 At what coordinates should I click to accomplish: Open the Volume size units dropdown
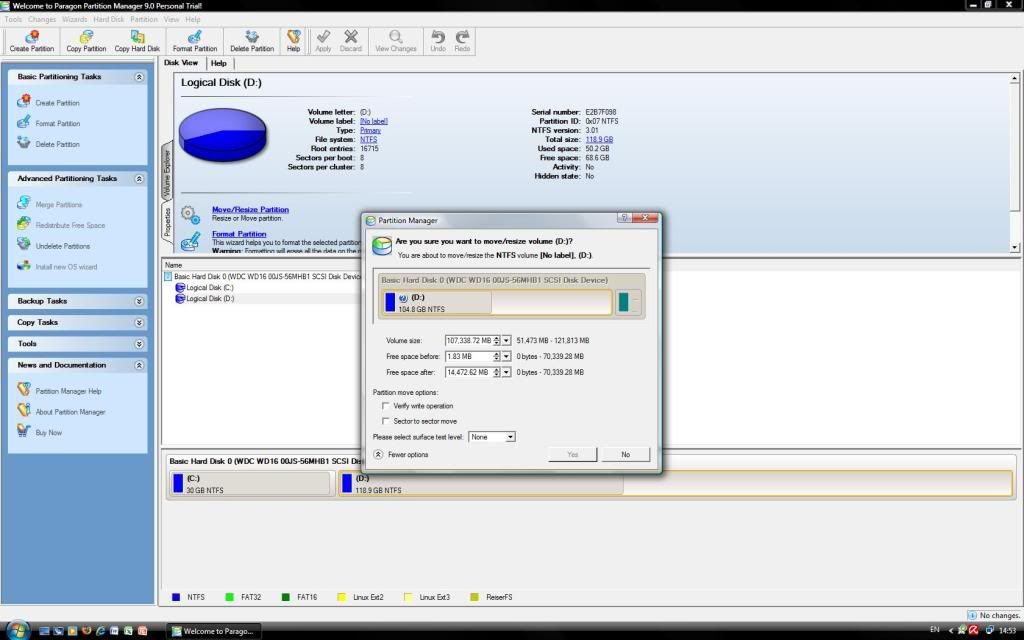[x=506, y=340]
